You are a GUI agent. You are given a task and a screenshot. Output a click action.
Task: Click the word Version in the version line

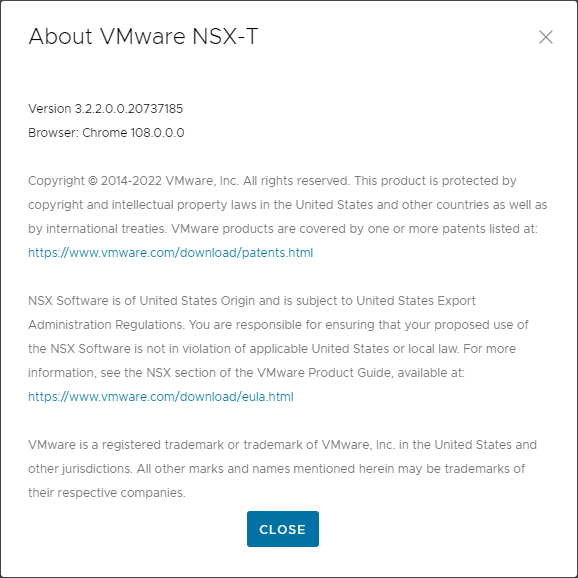[50, 109]
